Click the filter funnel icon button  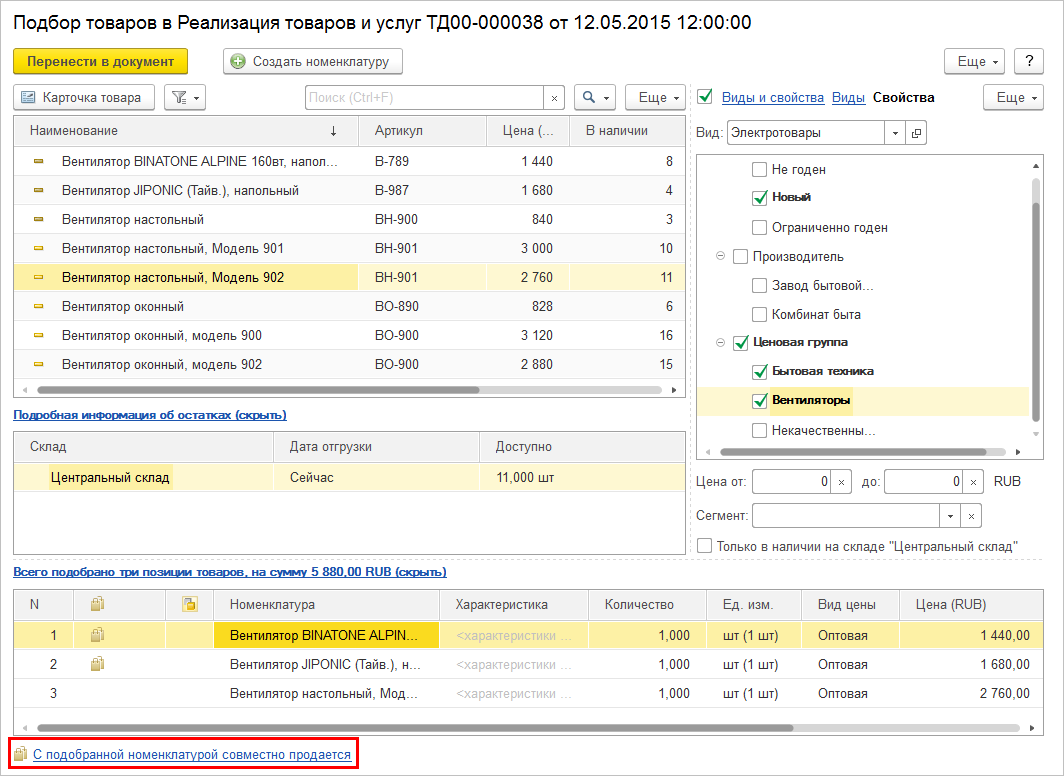184,97
